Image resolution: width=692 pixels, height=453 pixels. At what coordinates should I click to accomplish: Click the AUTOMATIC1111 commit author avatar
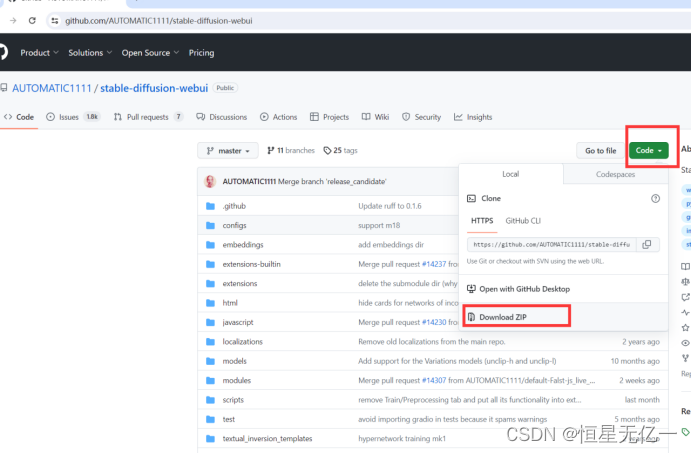point(210,181)
